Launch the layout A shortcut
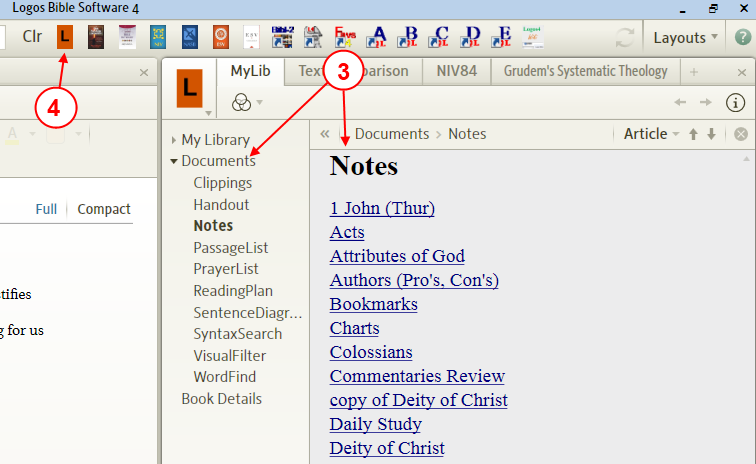Image resolution: width=756 pixels, height=464 pixels. [x=377, y=37]
